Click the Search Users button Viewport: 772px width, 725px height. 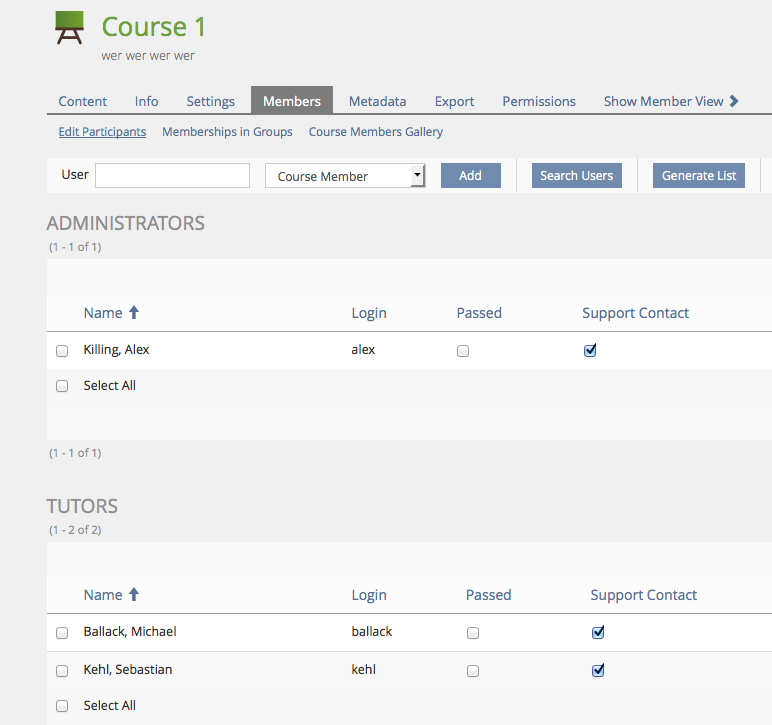[576, 176]
